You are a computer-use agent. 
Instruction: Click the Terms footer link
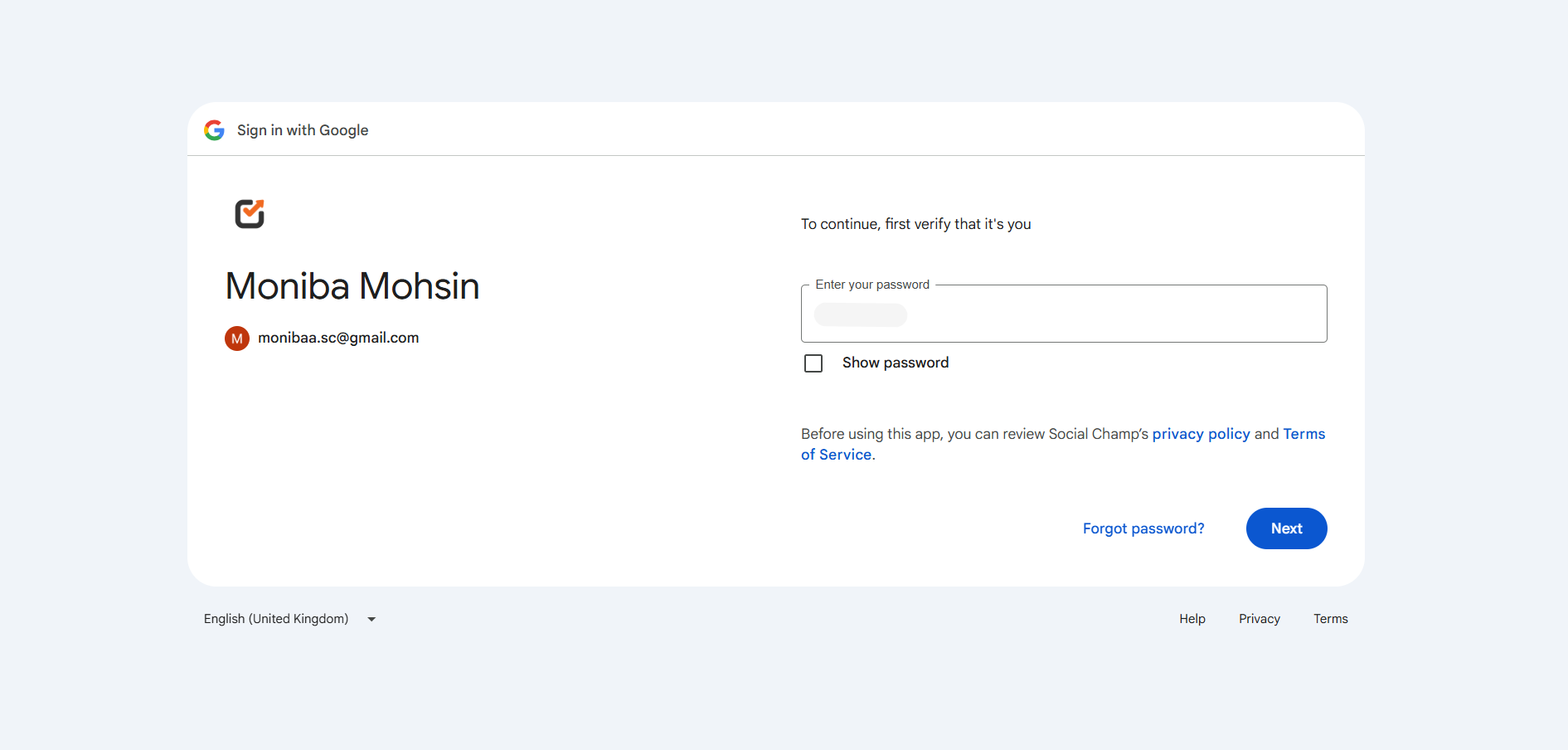[x=1331, y=619]
